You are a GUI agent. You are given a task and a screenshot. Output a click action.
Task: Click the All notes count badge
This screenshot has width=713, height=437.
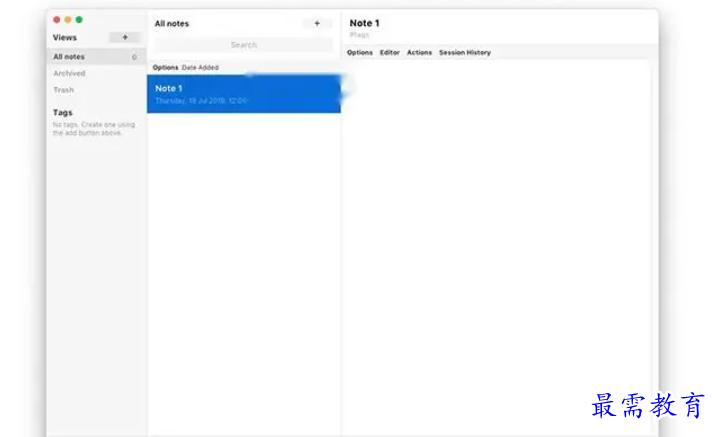(134, 57)
